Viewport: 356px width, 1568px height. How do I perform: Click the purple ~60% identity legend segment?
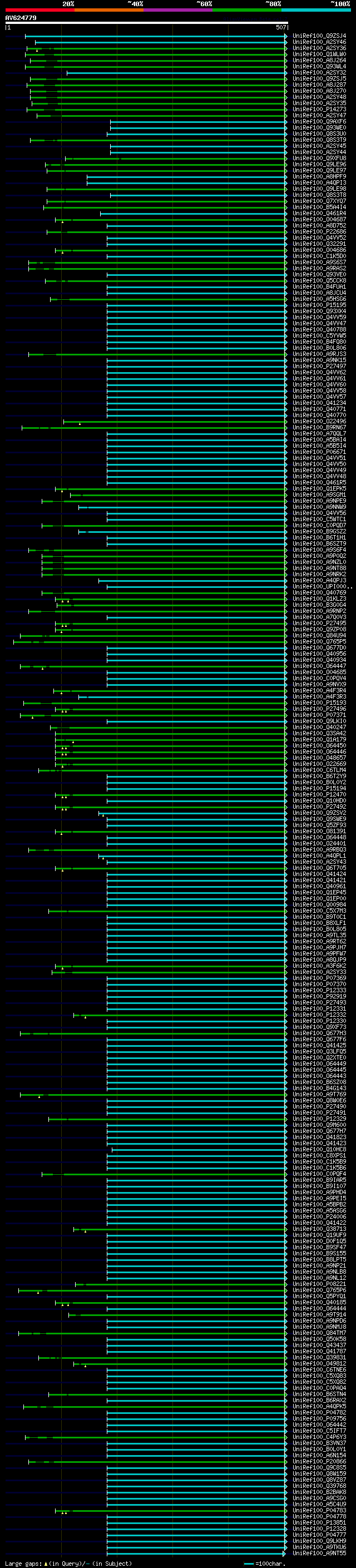[177, 10]
